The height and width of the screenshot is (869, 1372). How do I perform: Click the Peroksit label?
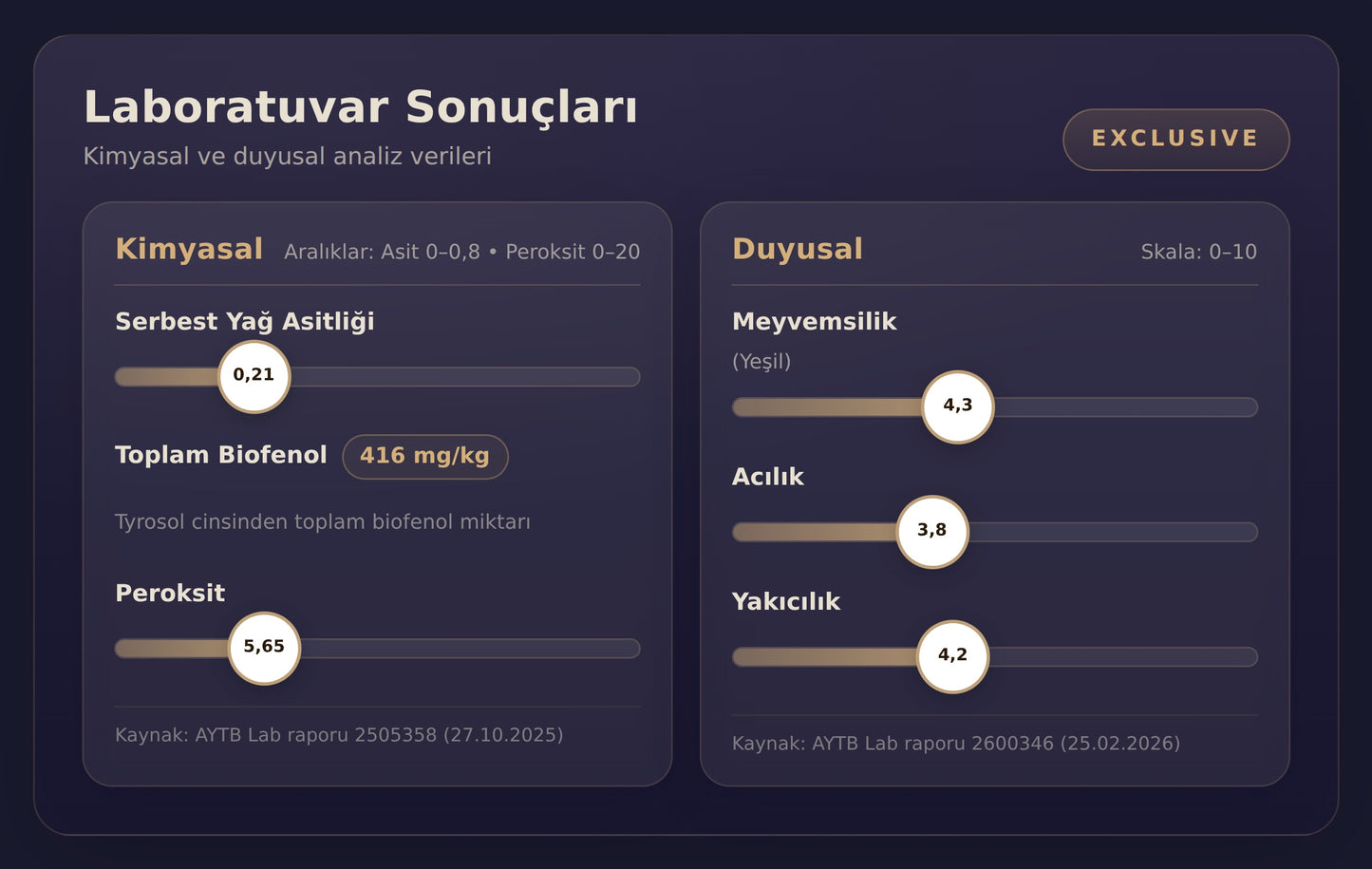(170, 594)
